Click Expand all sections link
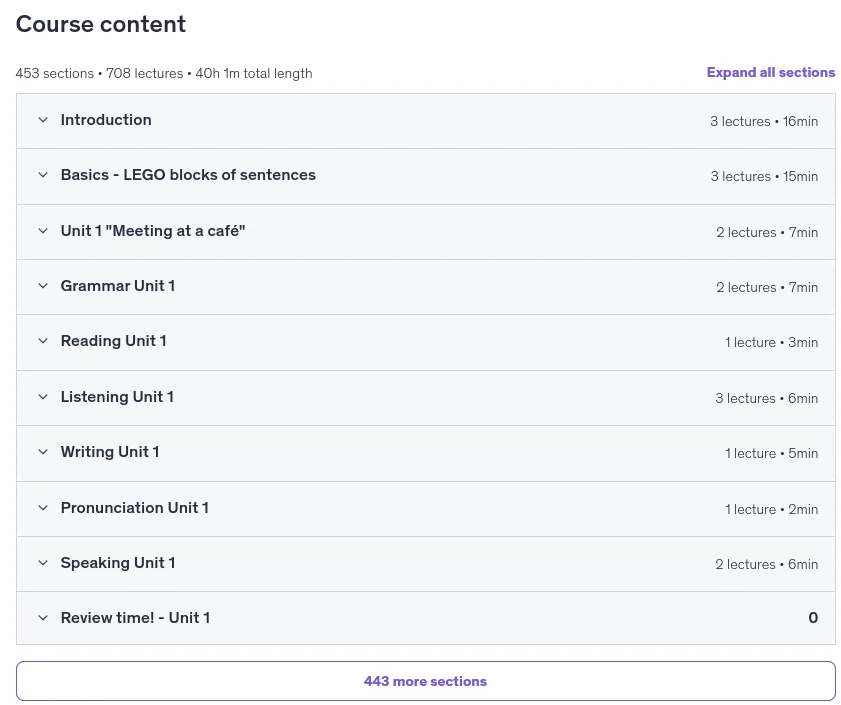The height and width of the screenshot is (705, 841). pos(771,72)
